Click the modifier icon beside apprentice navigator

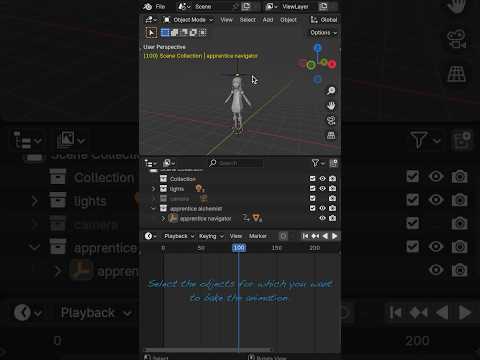246,218
